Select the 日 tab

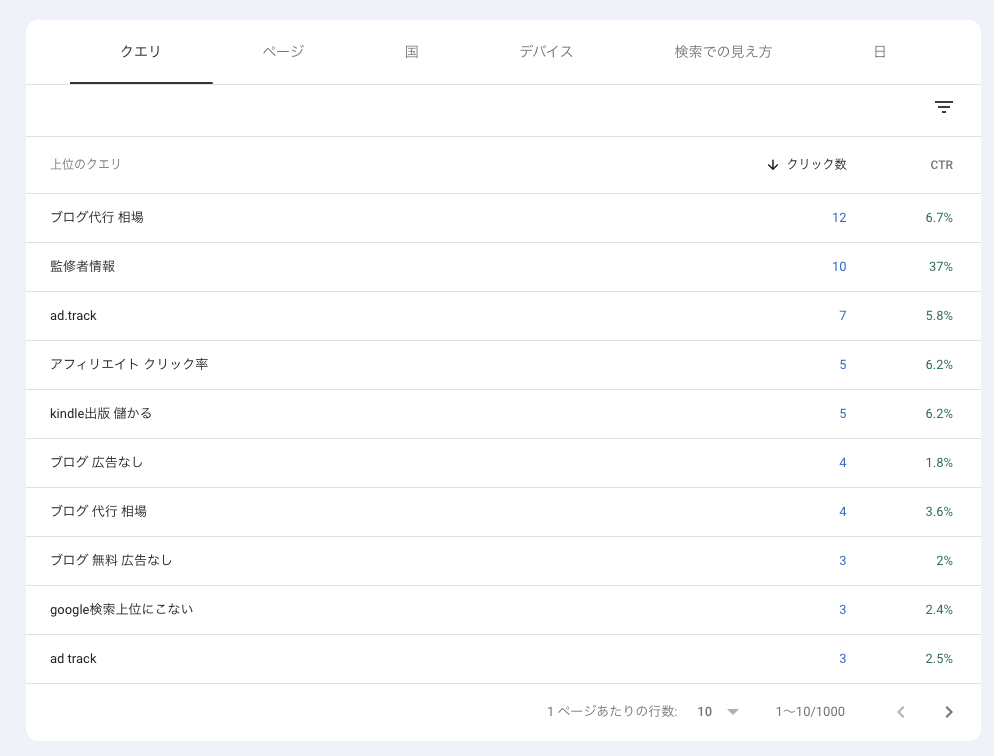click(880, 52)
